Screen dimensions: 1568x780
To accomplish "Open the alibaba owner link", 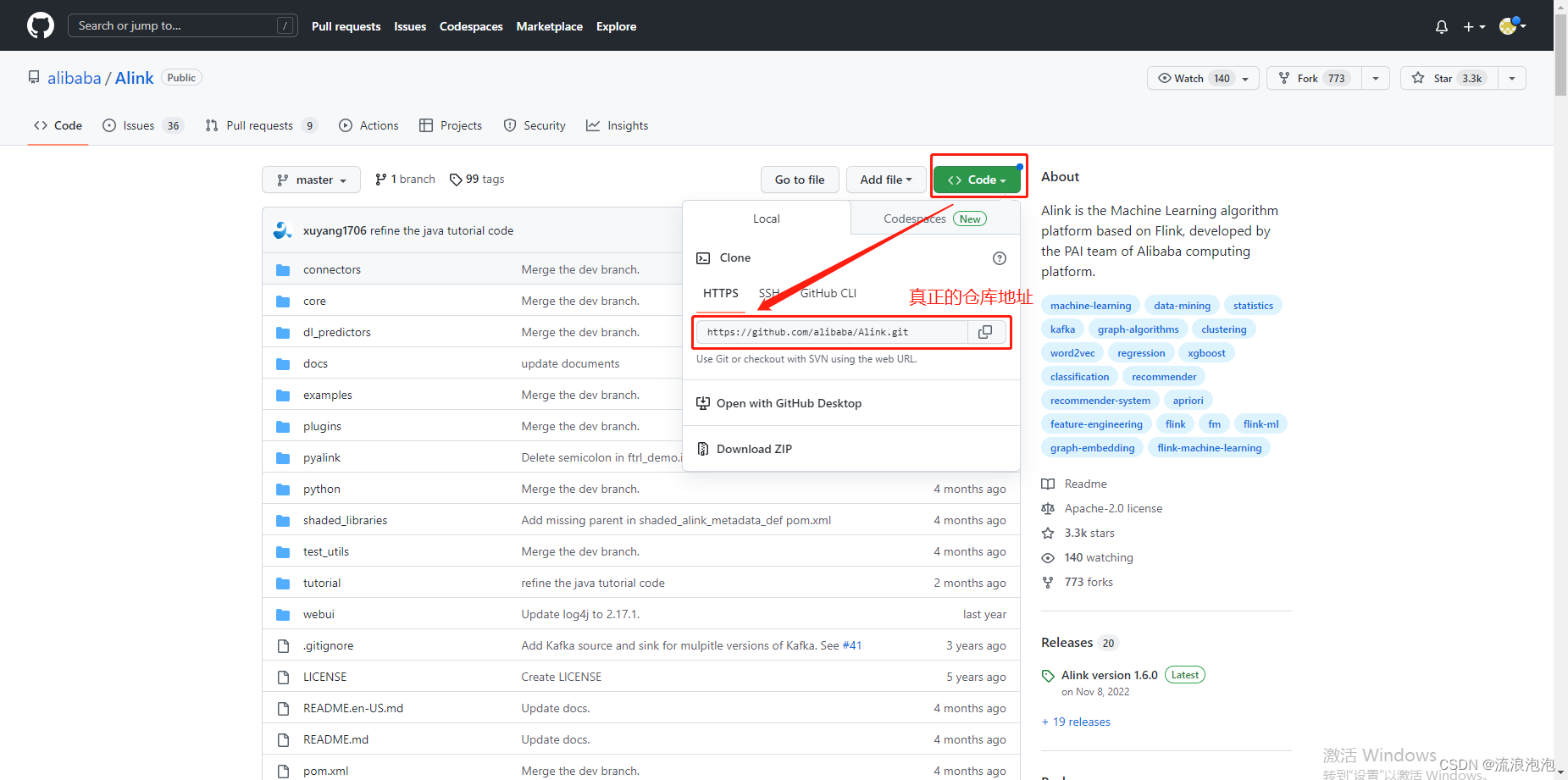I will [x=74, y=78].
